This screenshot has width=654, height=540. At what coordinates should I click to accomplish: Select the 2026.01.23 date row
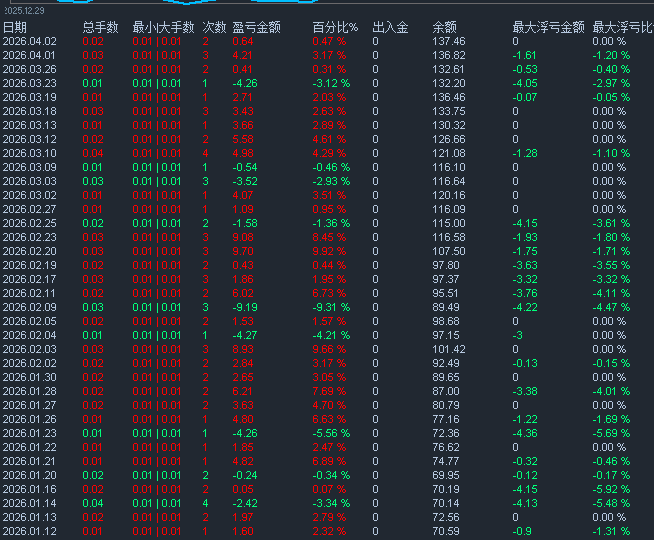pos(29,433)
